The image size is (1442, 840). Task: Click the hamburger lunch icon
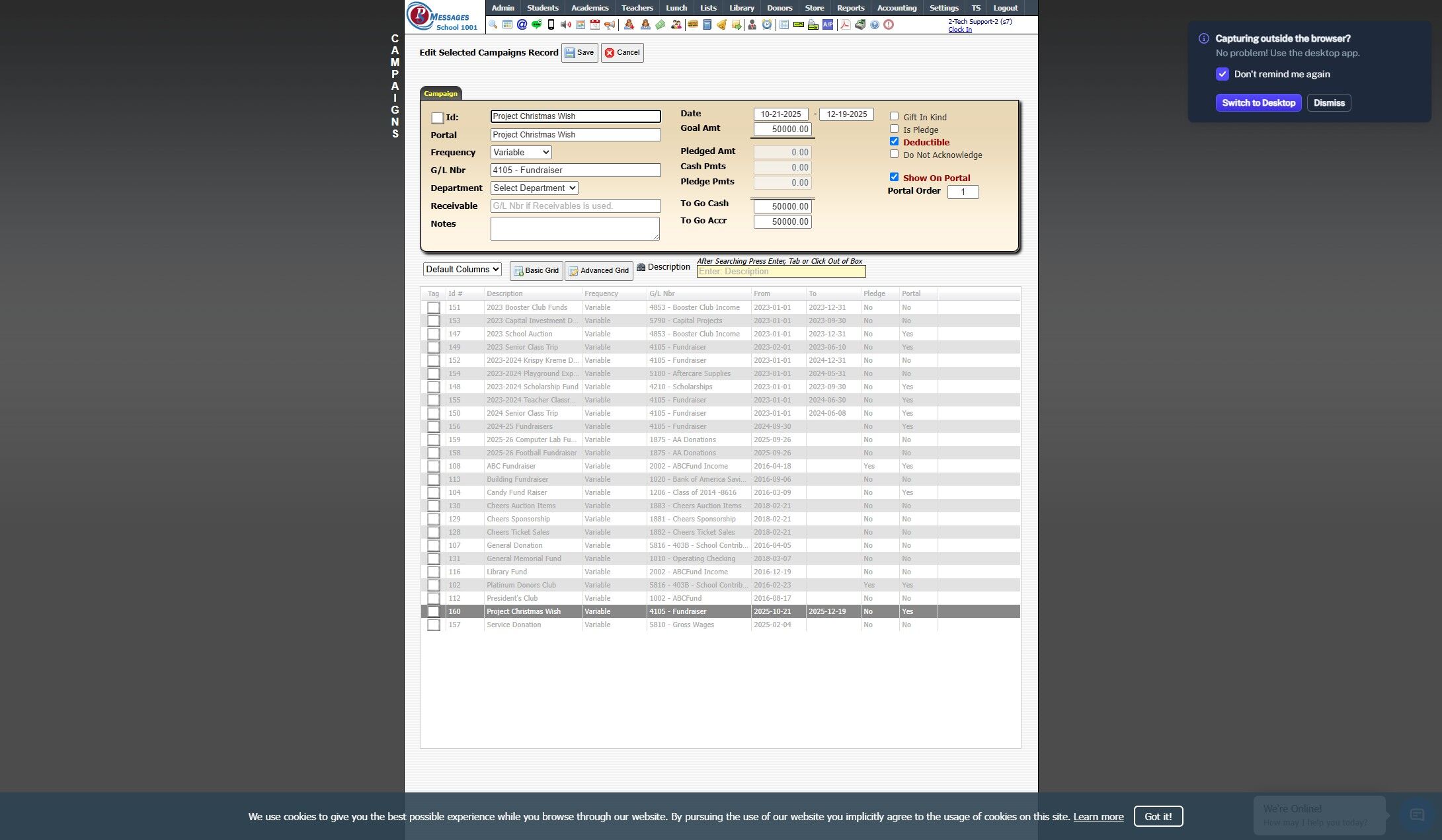(693, 24)
